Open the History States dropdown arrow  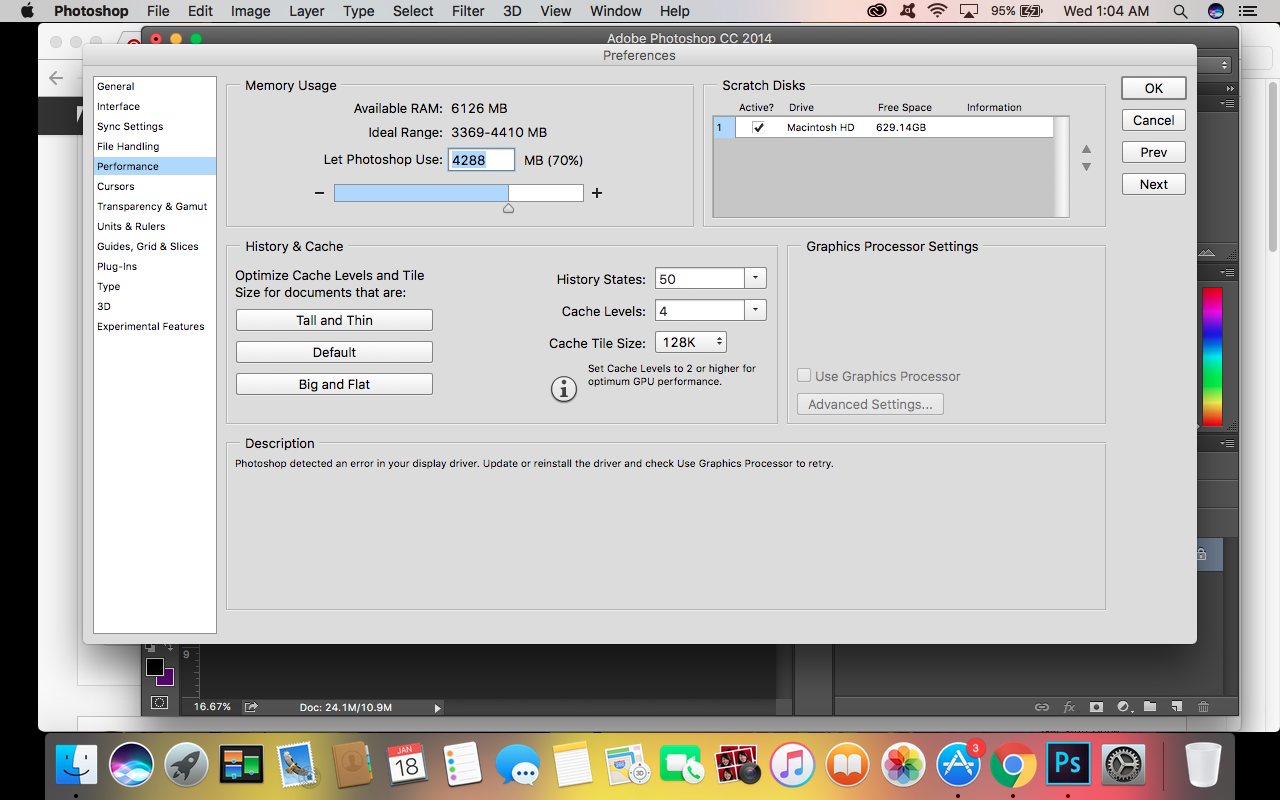(756, 279)
